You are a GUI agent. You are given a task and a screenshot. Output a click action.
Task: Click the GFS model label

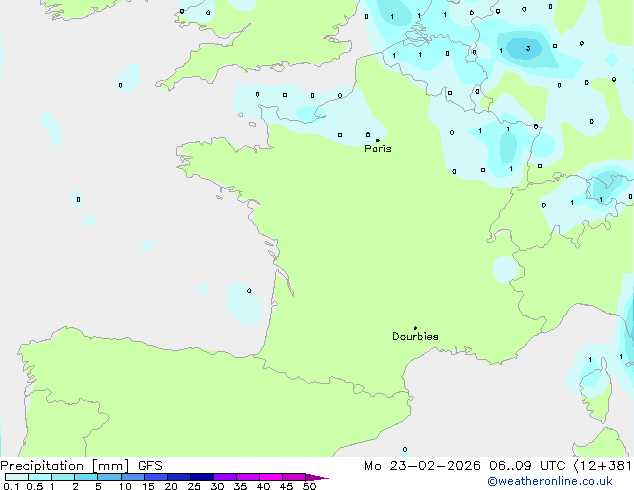click(150, 466)
